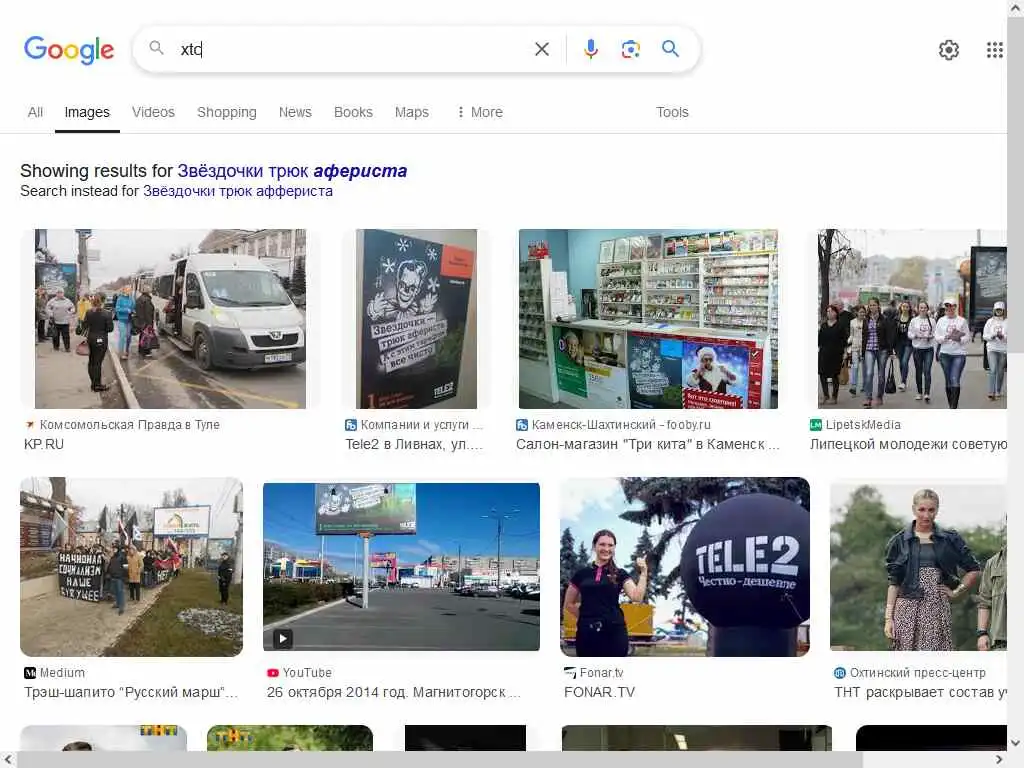Open the FONAR.TV result title
The image size is (1024, 768).
click(599, 692)
